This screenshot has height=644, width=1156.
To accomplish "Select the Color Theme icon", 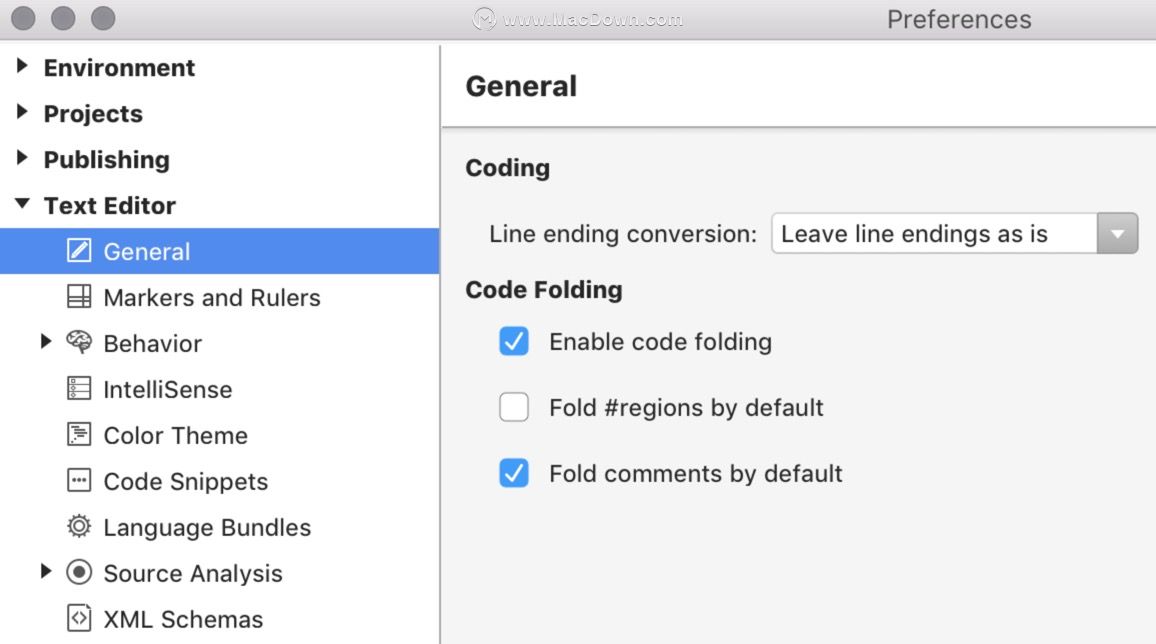I will 79,434.
